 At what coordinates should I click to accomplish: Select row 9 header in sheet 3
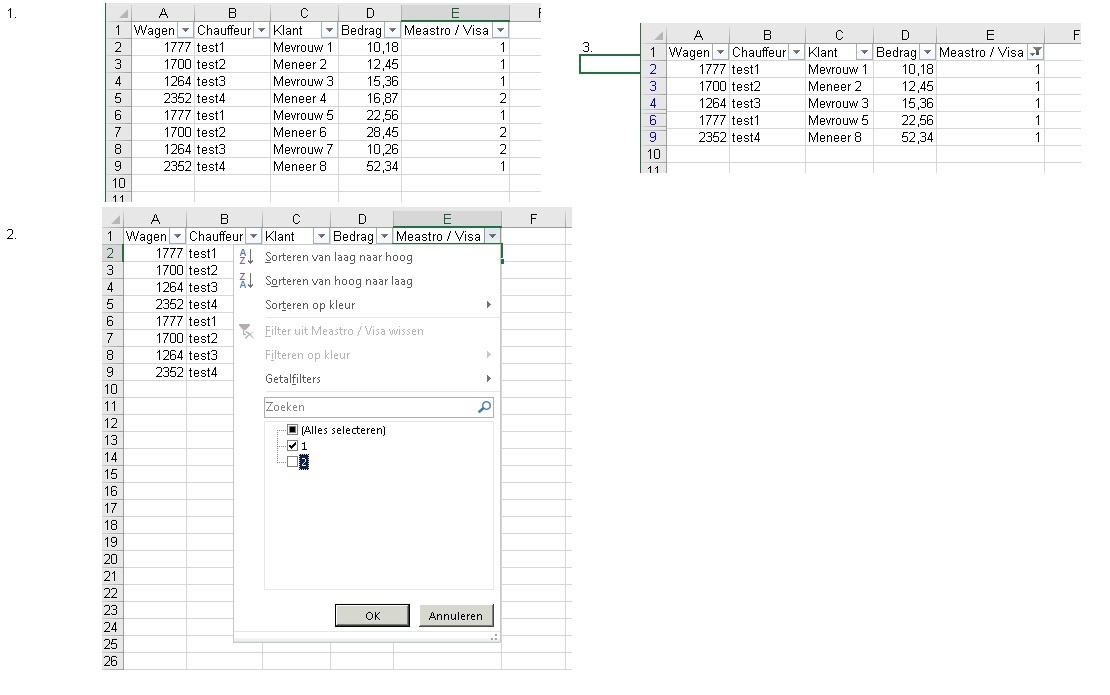click(x=653, y=137)
